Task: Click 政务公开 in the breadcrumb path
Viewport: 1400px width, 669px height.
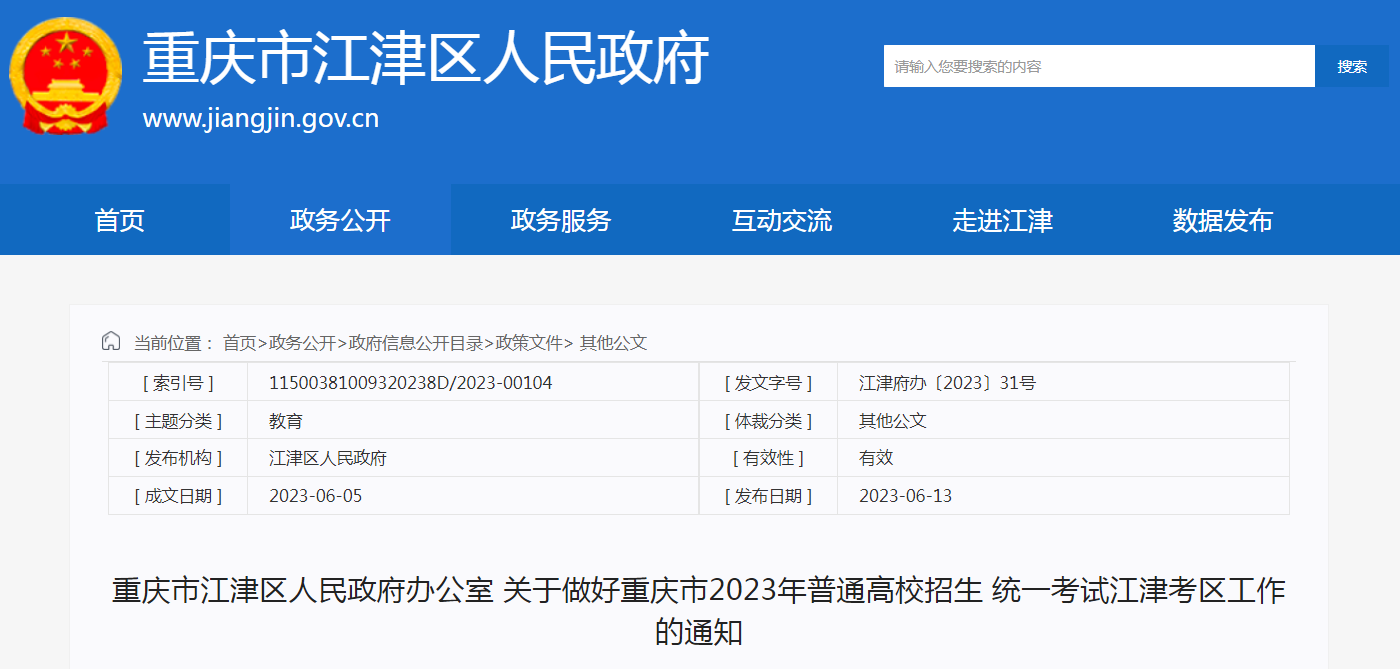Action: coord(303,343)
